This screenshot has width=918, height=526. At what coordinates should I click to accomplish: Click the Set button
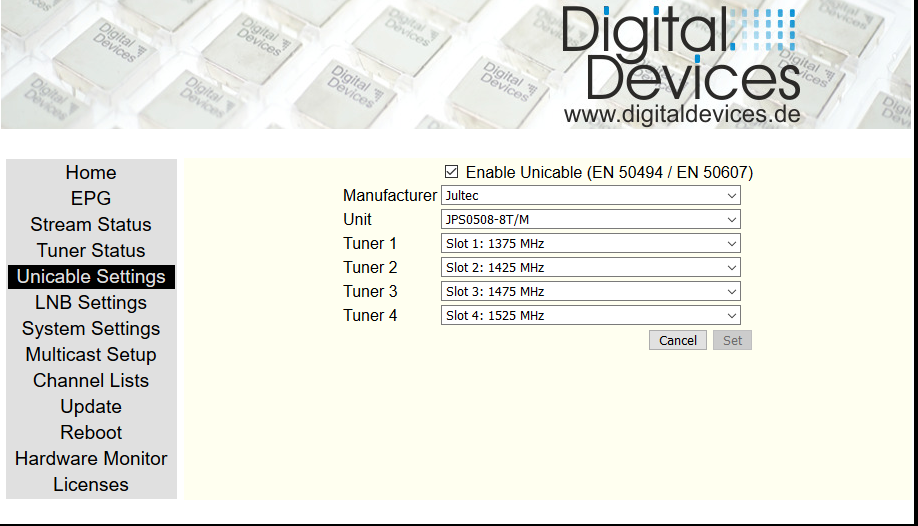[732, 341]
